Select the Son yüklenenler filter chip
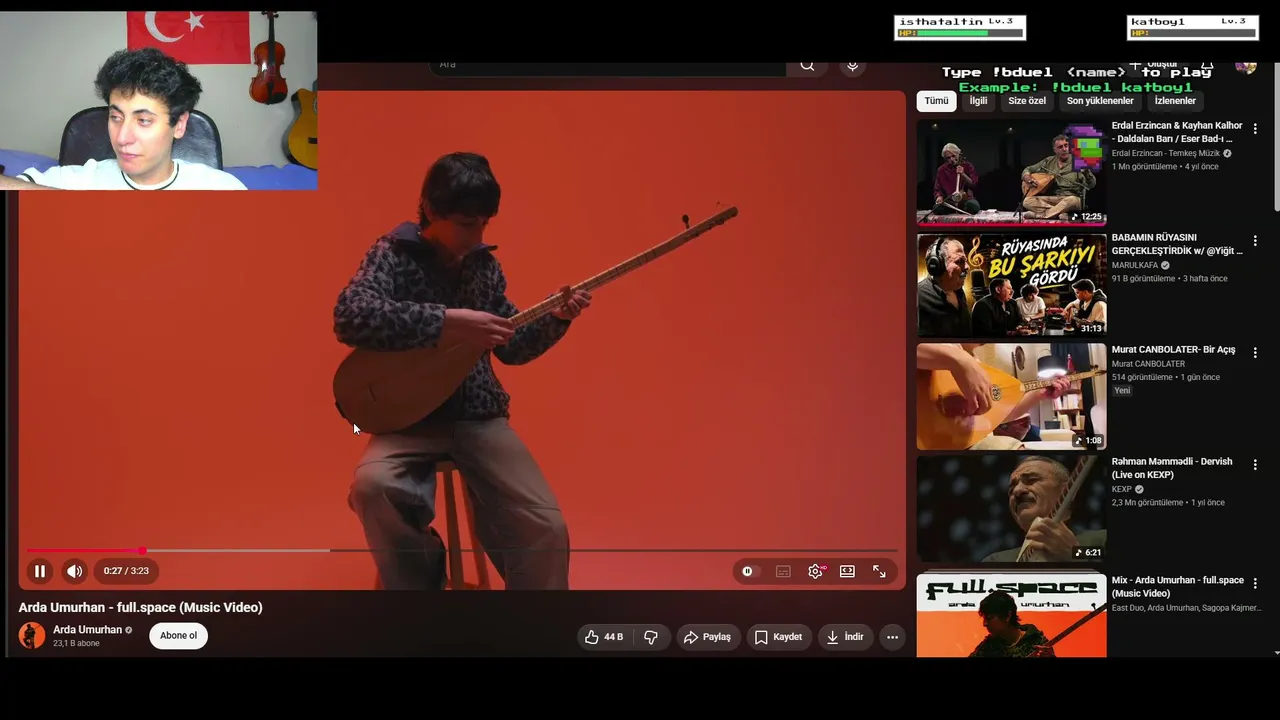The height and width of the screenshot is (720, 1280). coord(1100,101)
